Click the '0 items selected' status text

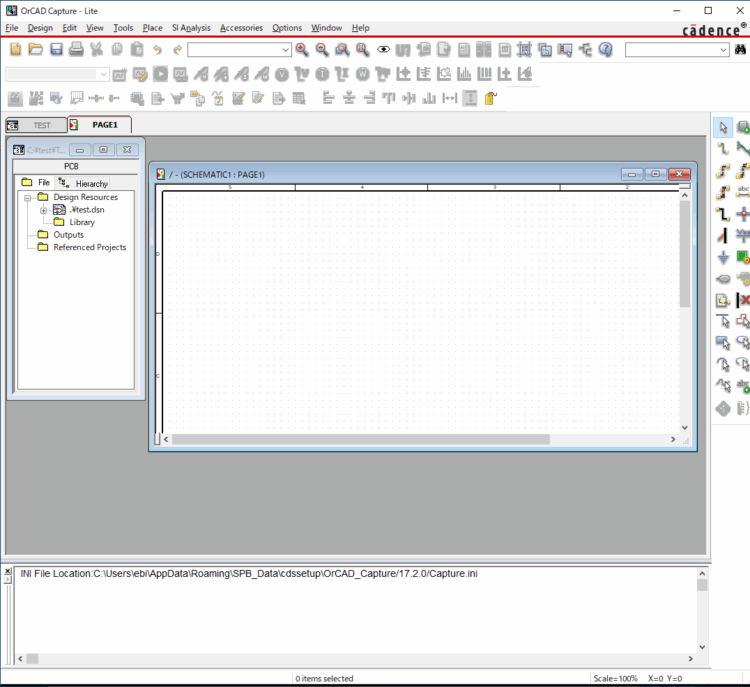pos(324,678)
